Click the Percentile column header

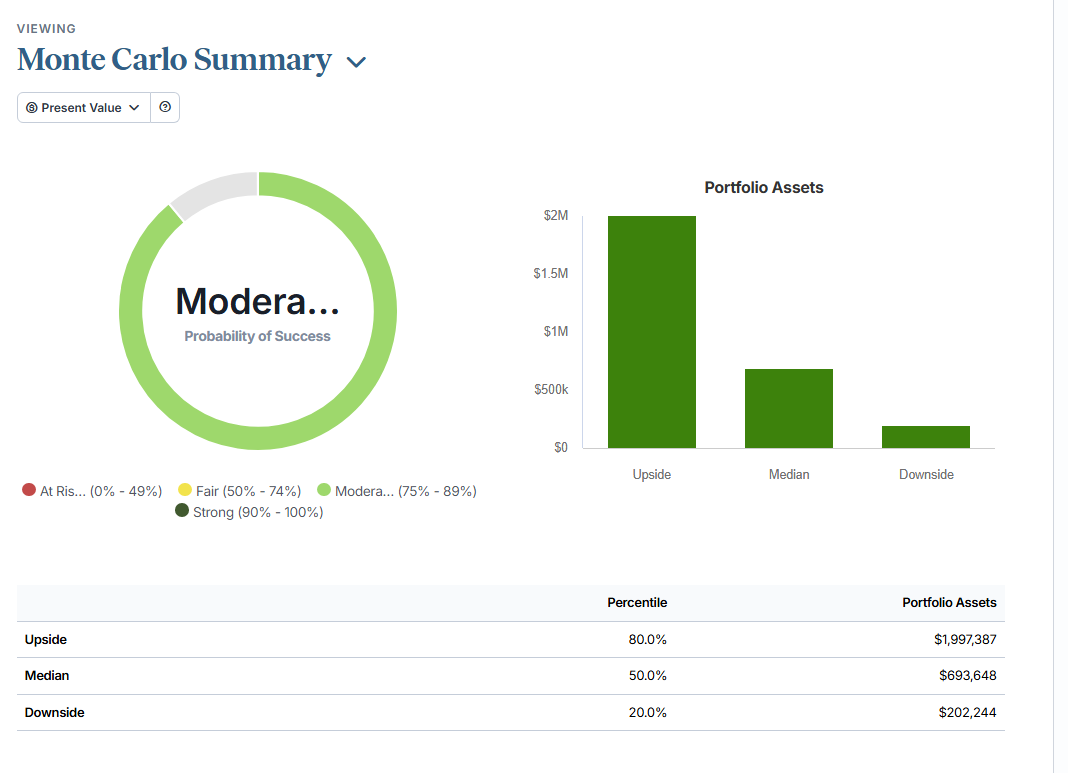(637, 603)
